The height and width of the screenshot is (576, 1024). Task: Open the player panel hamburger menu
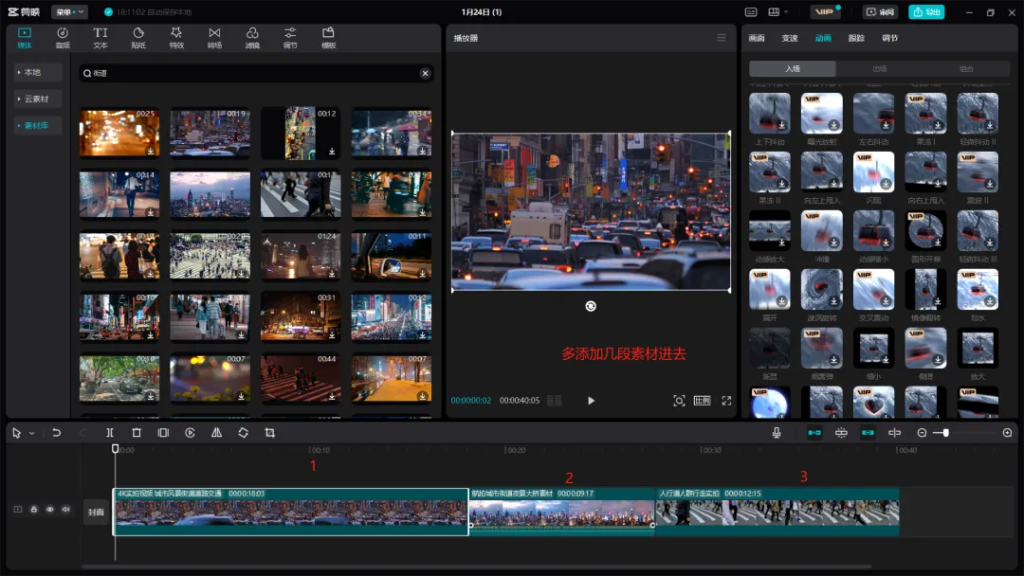click(721, 38)
